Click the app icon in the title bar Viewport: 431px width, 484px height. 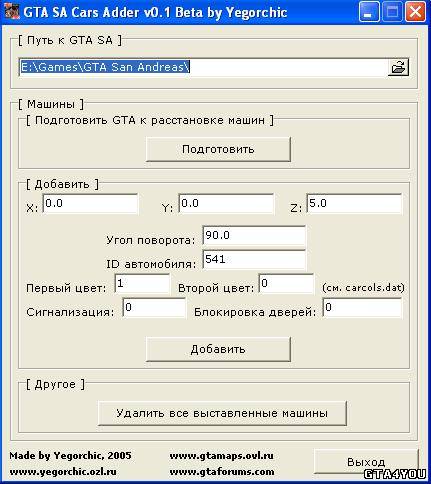[x=11, y=12]
